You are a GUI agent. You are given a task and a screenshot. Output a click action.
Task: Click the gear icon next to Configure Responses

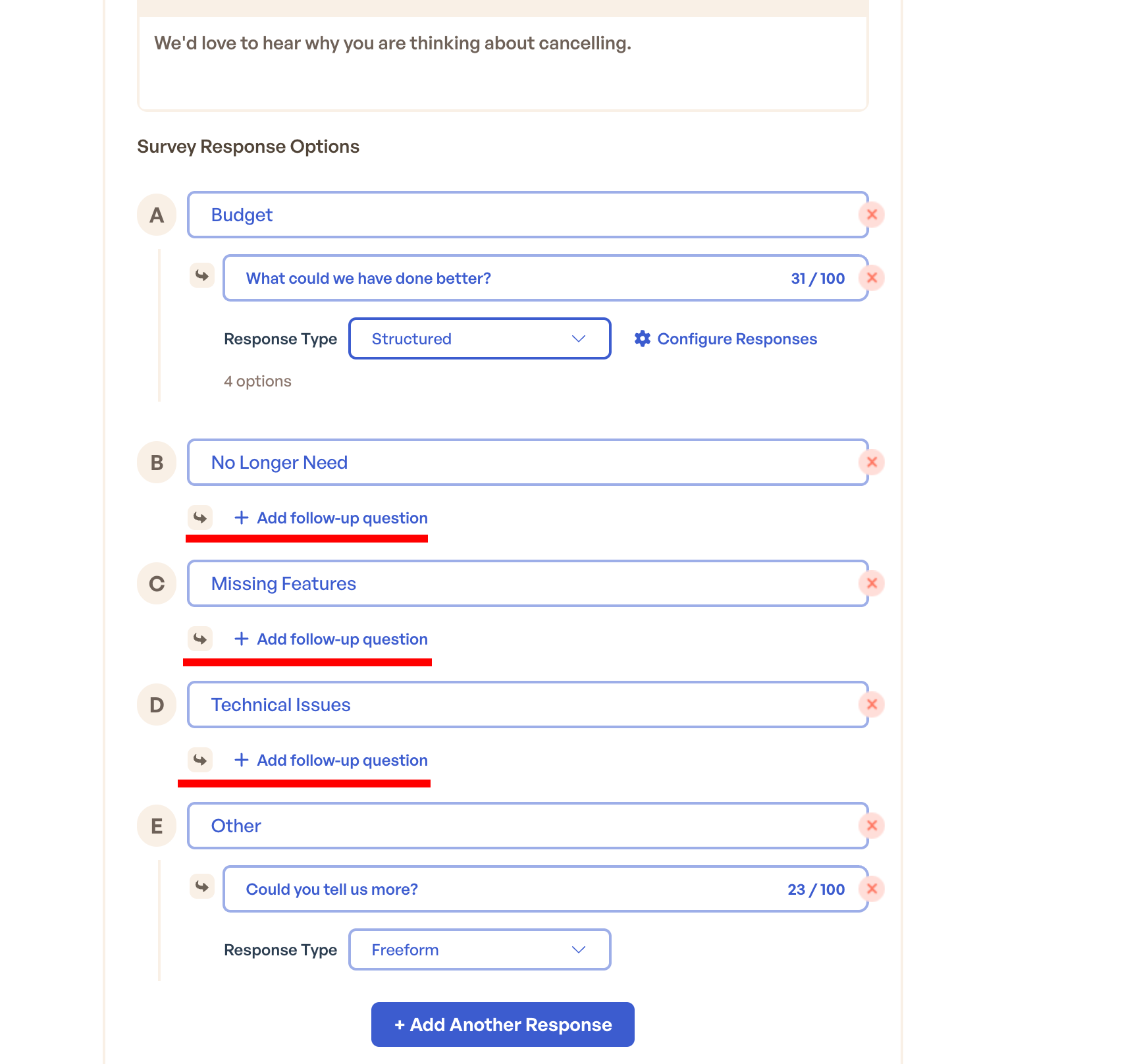pos(643,338)
